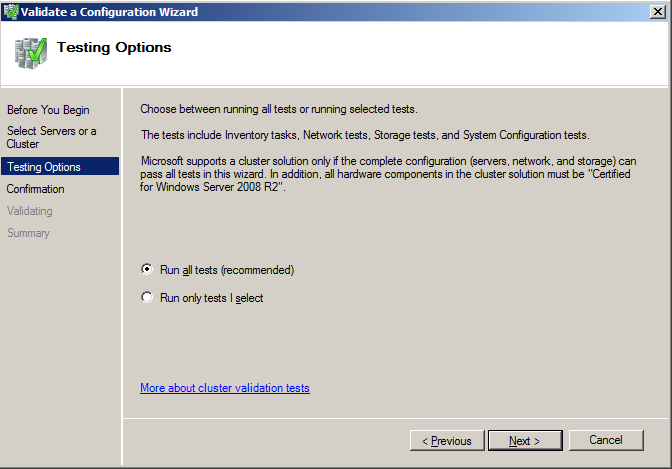Select Run all tests (recommended) option

pos(148,269)
